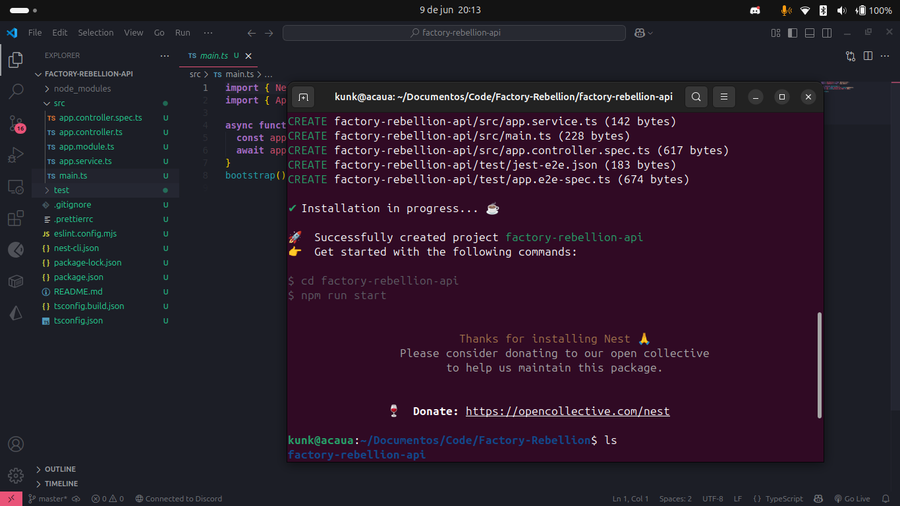Open the Explorer view in activity bar
The height and width of the screenshot is (506, 900).
[15, 59]
